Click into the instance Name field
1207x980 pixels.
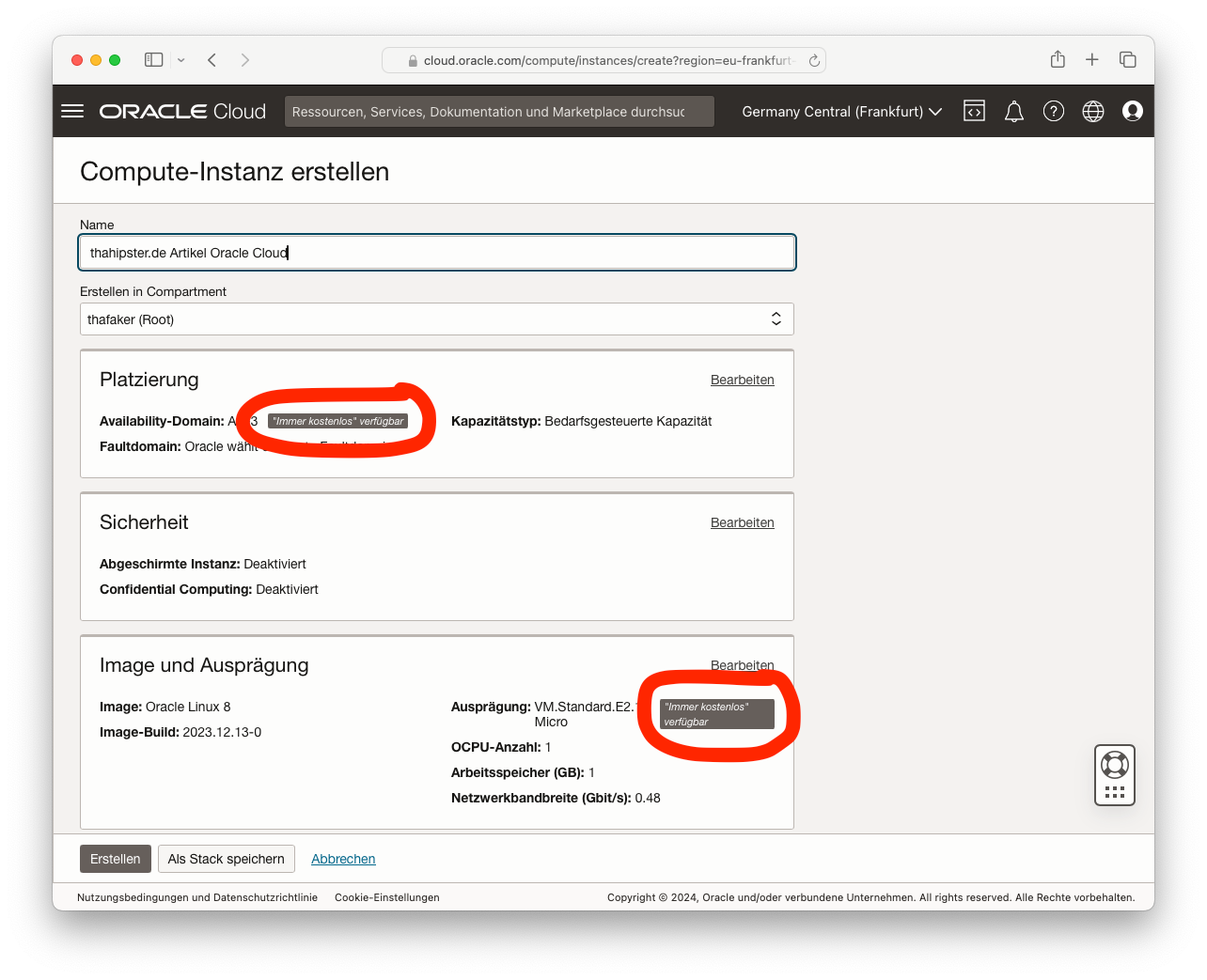point(436,253)
